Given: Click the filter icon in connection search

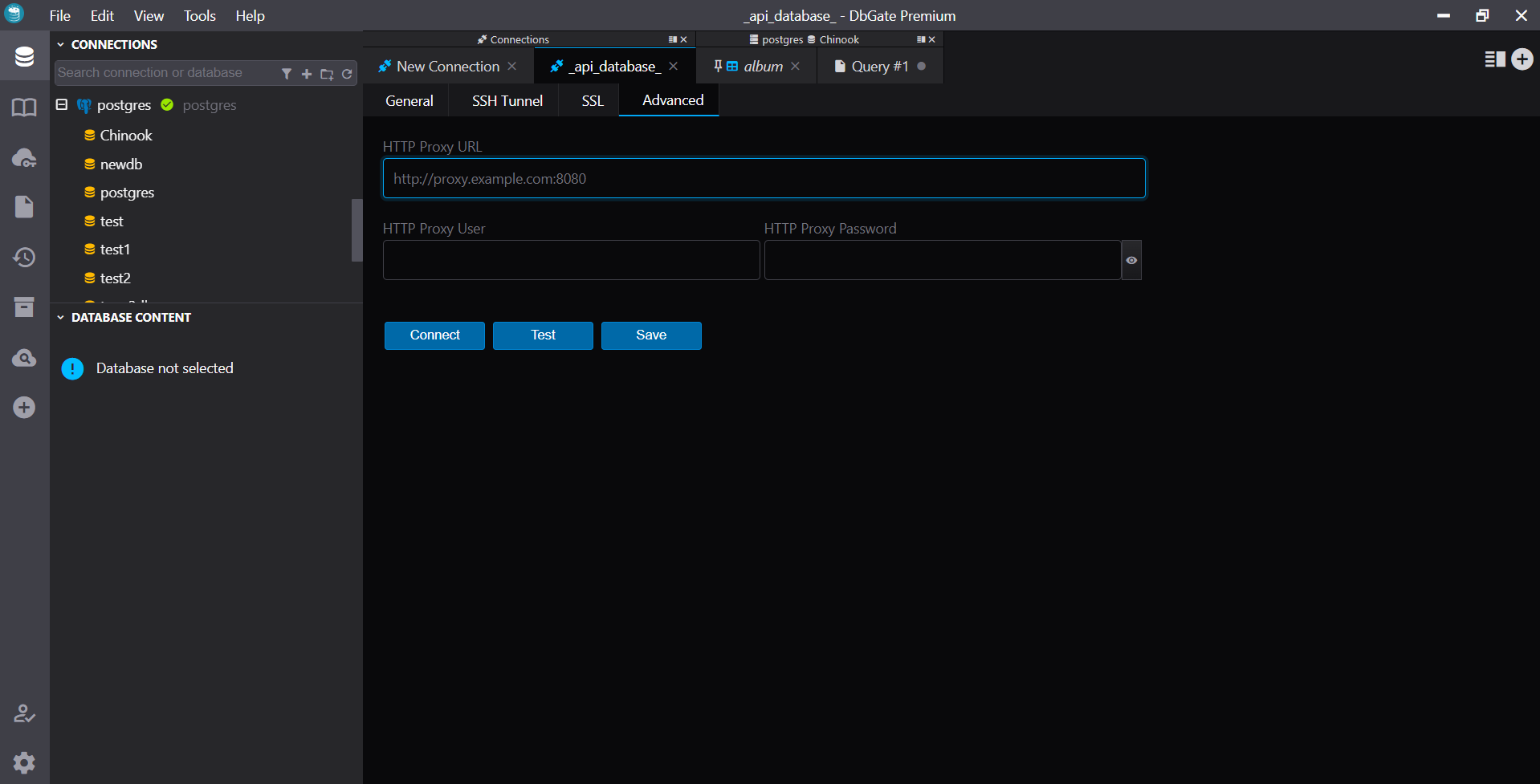Looking at the screenshot, I should pos(287,74).
